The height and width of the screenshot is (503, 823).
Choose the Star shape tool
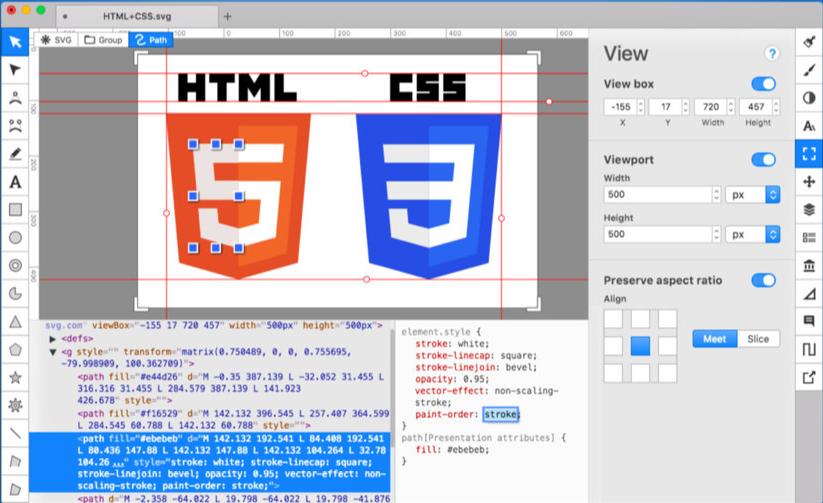pos(15,377)
